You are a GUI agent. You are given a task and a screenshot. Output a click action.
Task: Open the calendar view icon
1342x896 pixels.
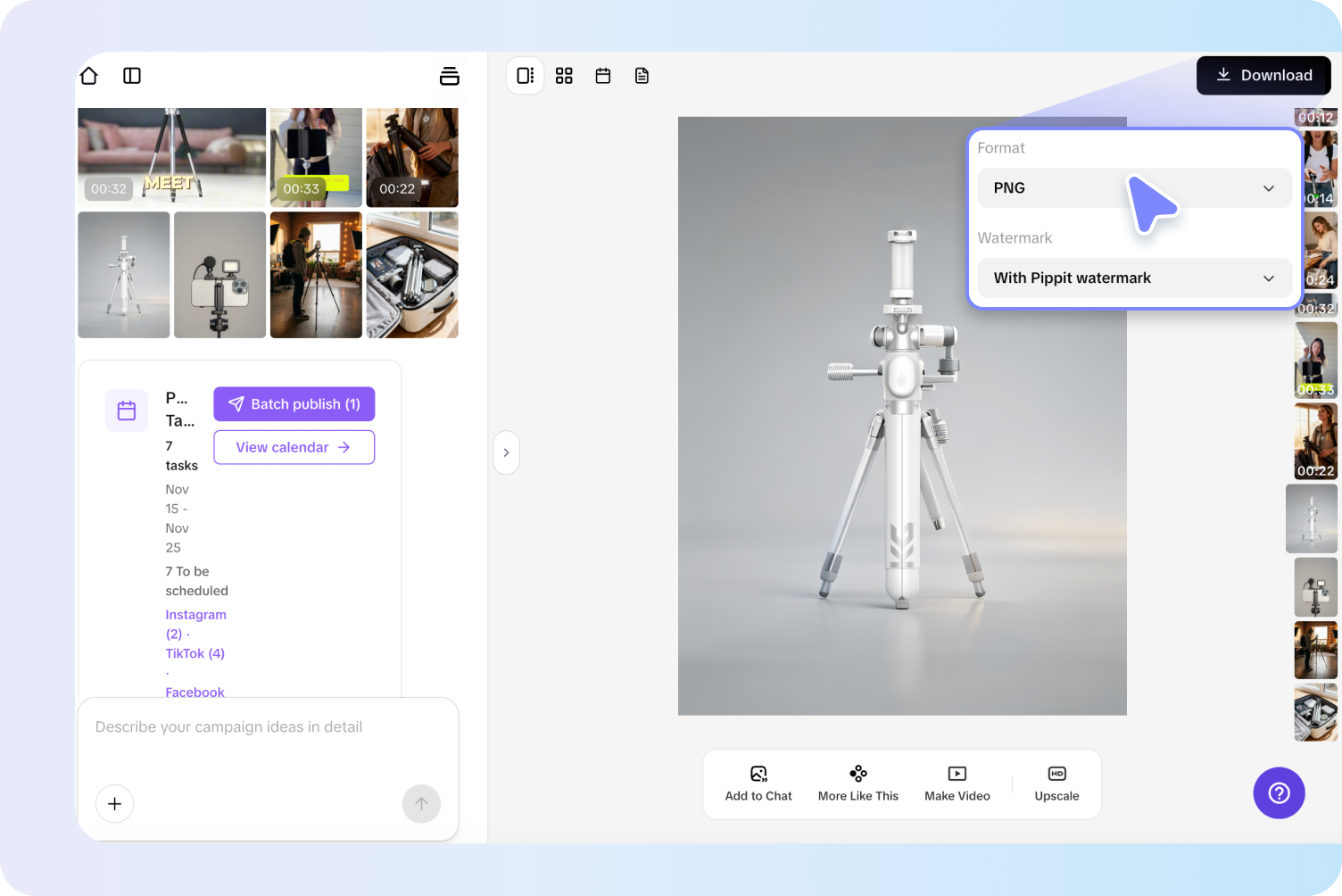point(603,76)
